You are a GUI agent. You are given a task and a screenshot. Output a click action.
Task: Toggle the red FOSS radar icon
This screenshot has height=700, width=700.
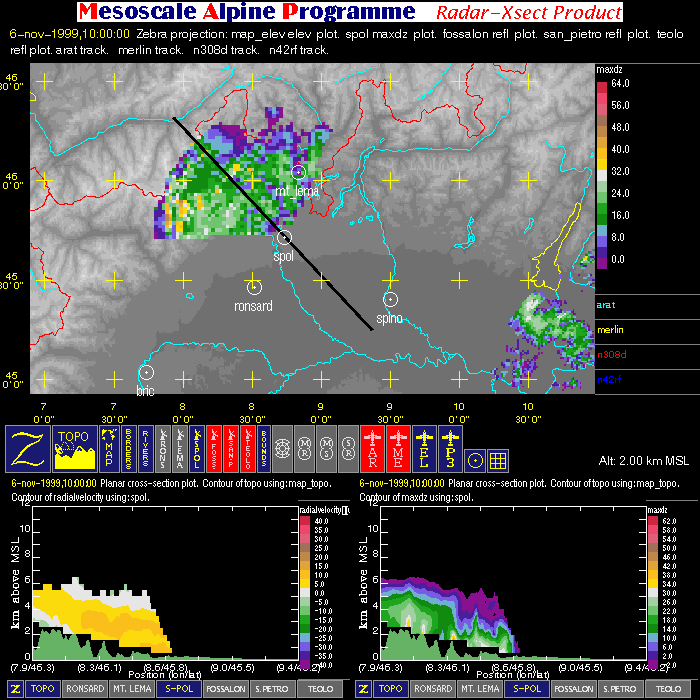pos(214,449)
